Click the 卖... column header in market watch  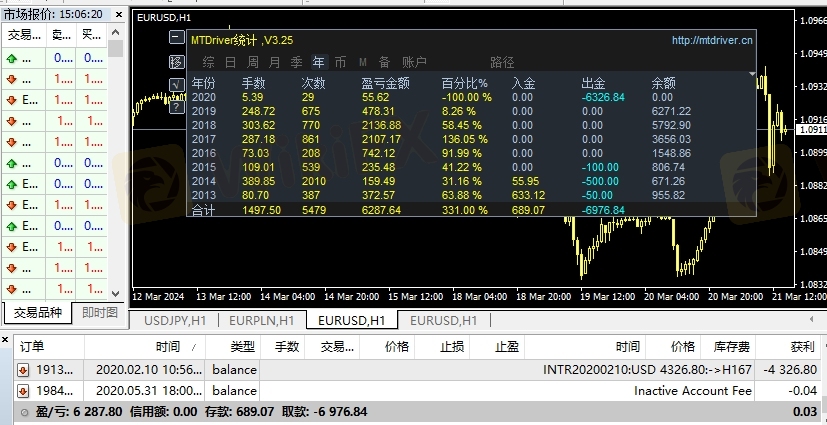pos(61,36)
